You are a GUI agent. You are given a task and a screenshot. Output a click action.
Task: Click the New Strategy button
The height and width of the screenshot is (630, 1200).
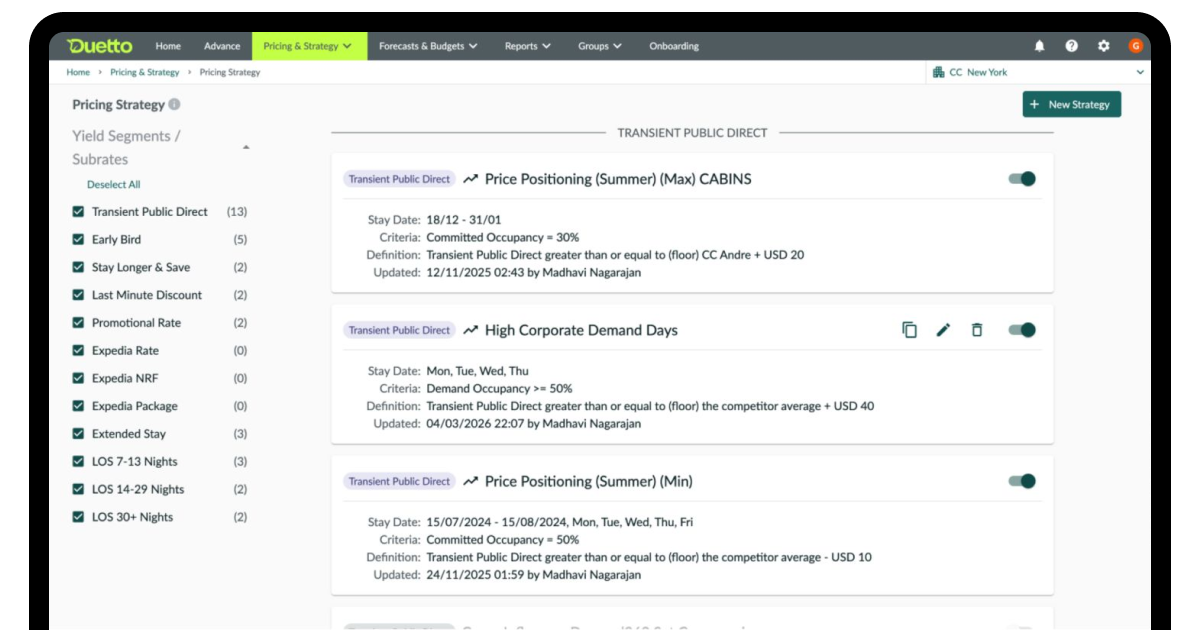pyautogui.click(x=1071, y=104)
